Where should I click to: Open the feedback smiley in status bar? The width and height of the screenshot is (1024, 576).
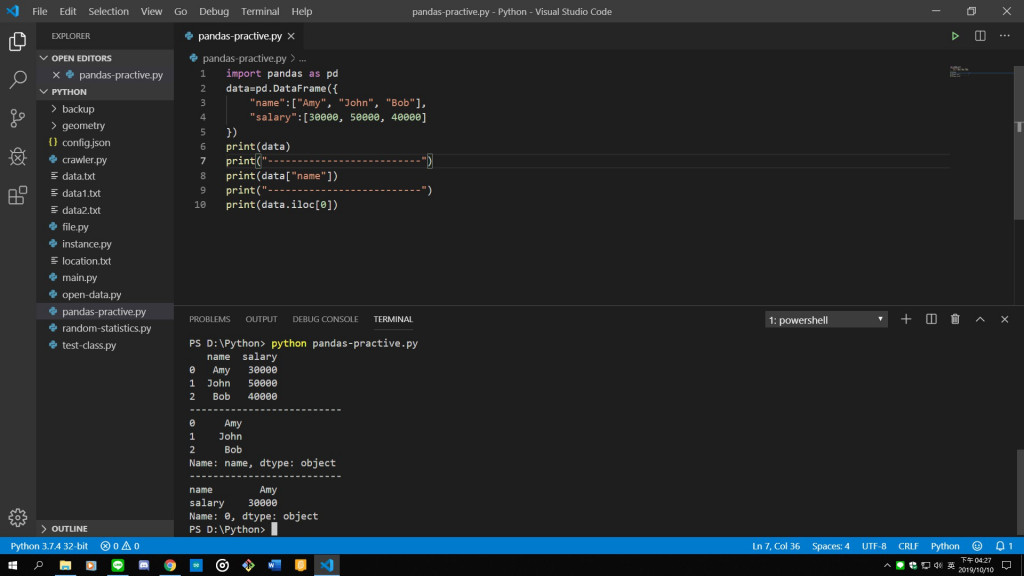click(977, 546)
